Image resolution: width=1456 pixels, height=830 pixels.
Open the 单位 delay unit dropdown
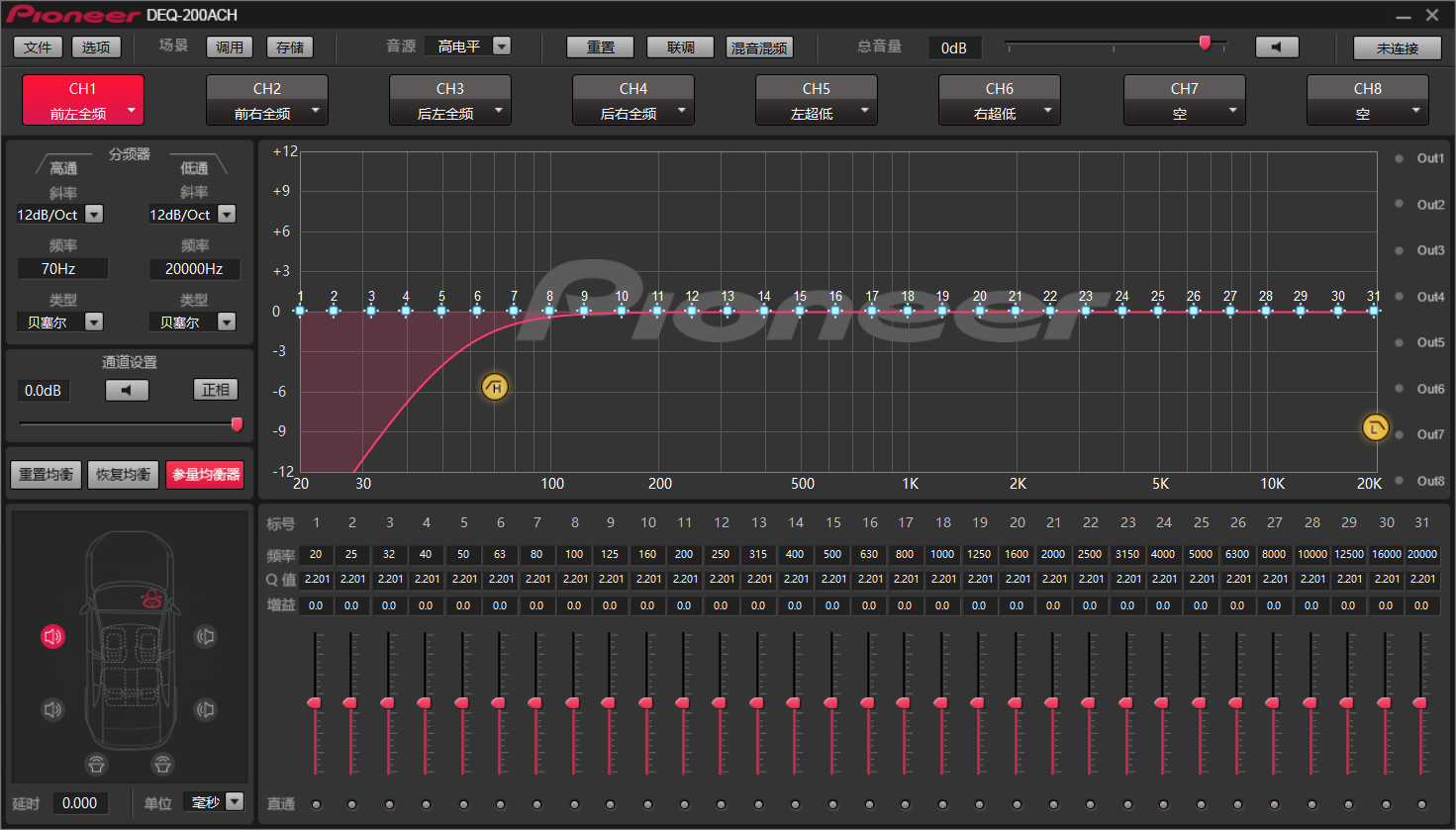click(x=235, y=801)
